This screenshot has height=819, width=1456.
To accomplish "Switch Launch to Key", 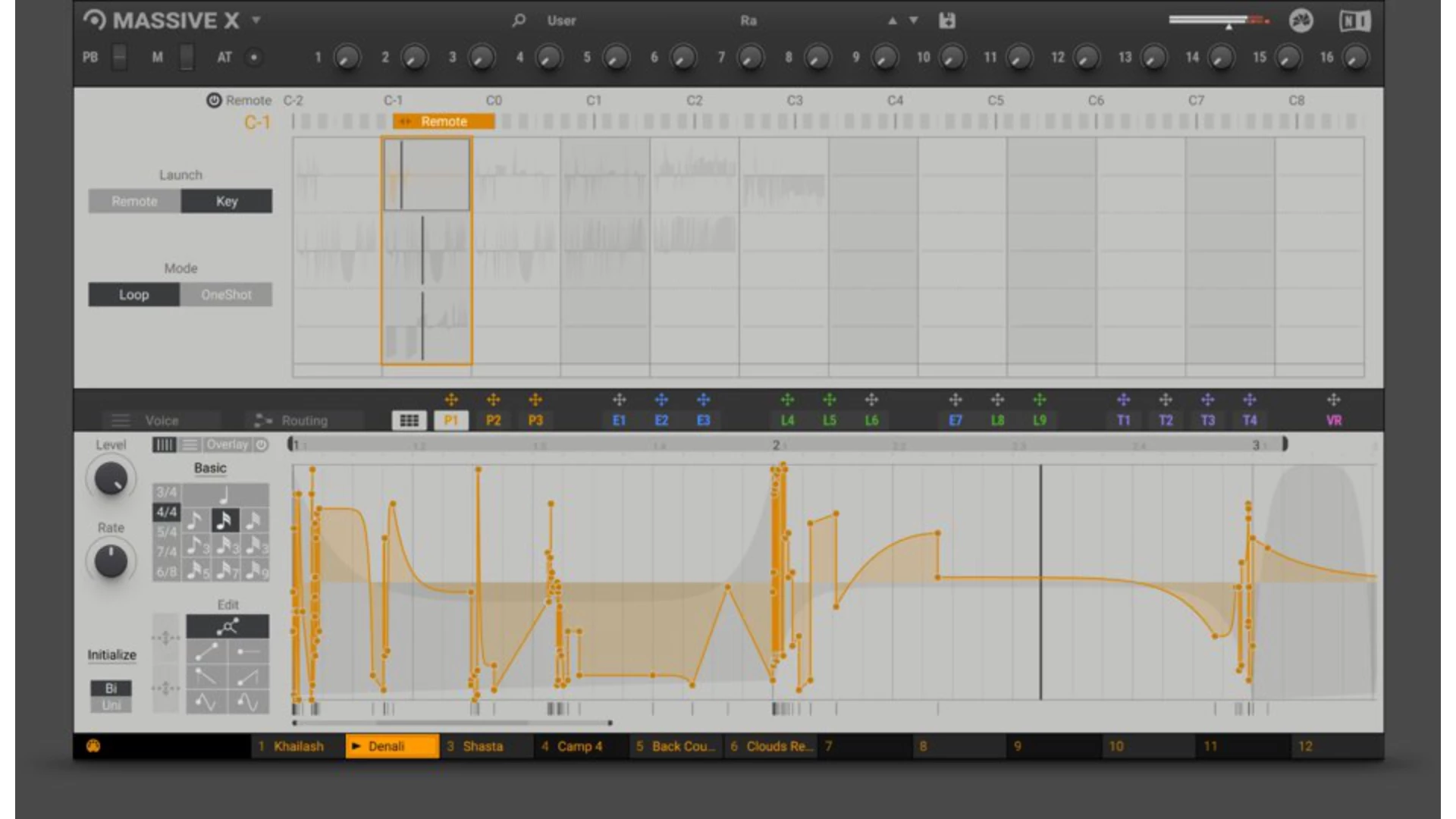I will pyautogui.click(x=227, y=201).
